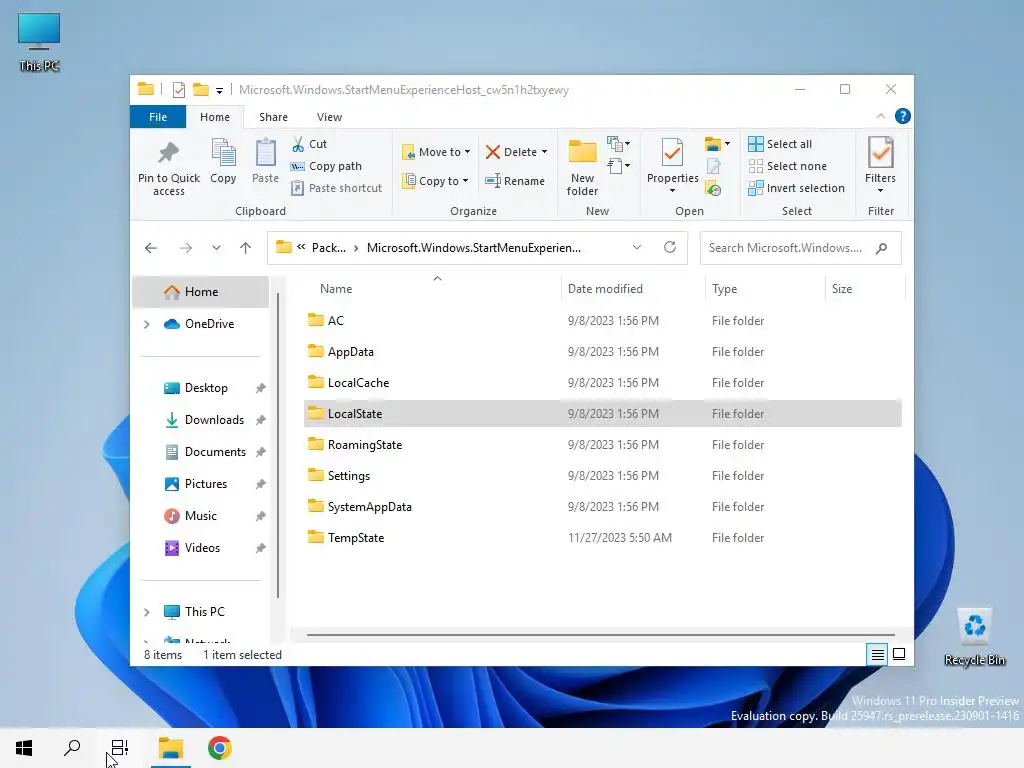Click Select all
Image resolution: width=1024 pixels, height=768 pixels.
point(780,144)
